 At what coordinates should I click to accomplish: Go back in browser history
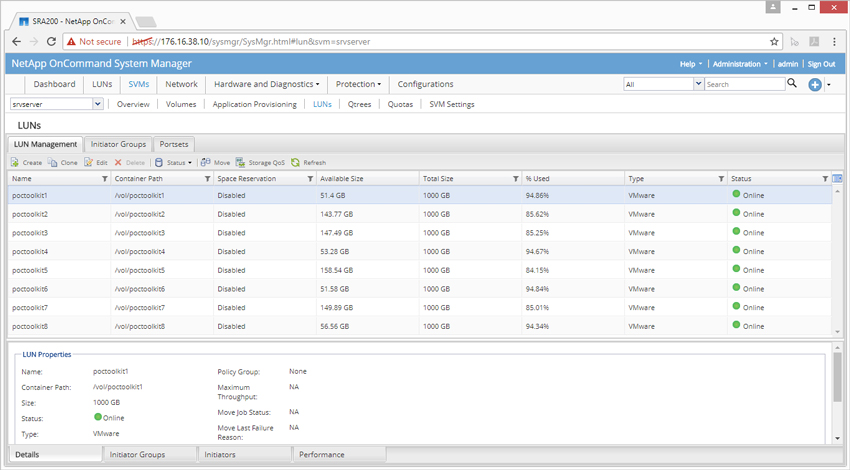16,41
